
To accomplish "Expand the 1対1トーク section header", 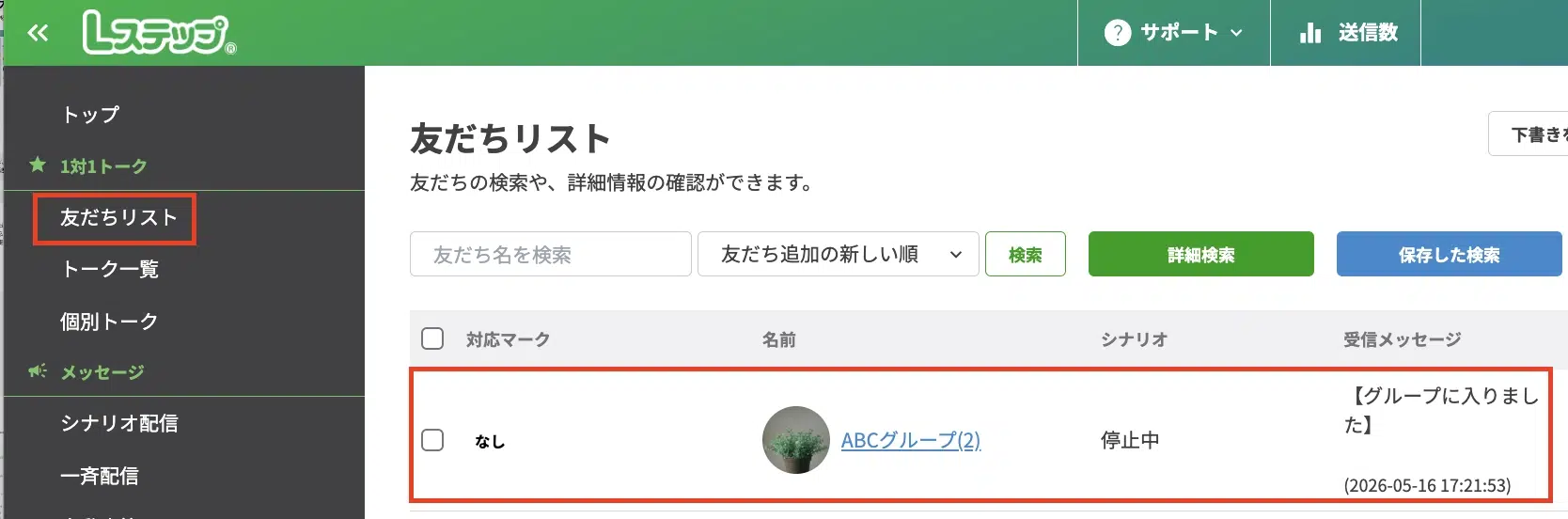I will 103,166.
